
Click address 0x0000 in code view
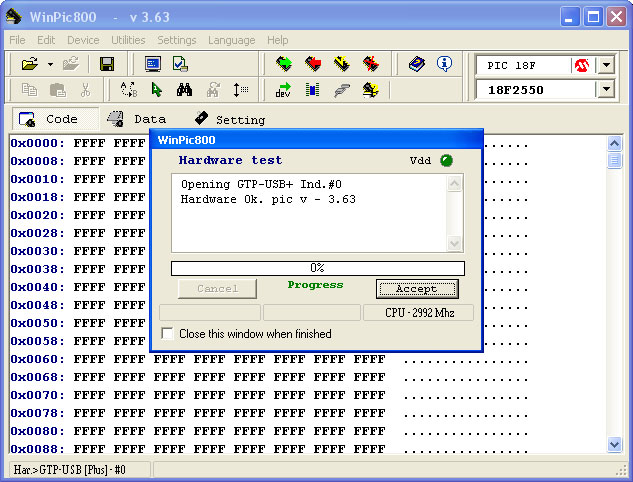37,143
